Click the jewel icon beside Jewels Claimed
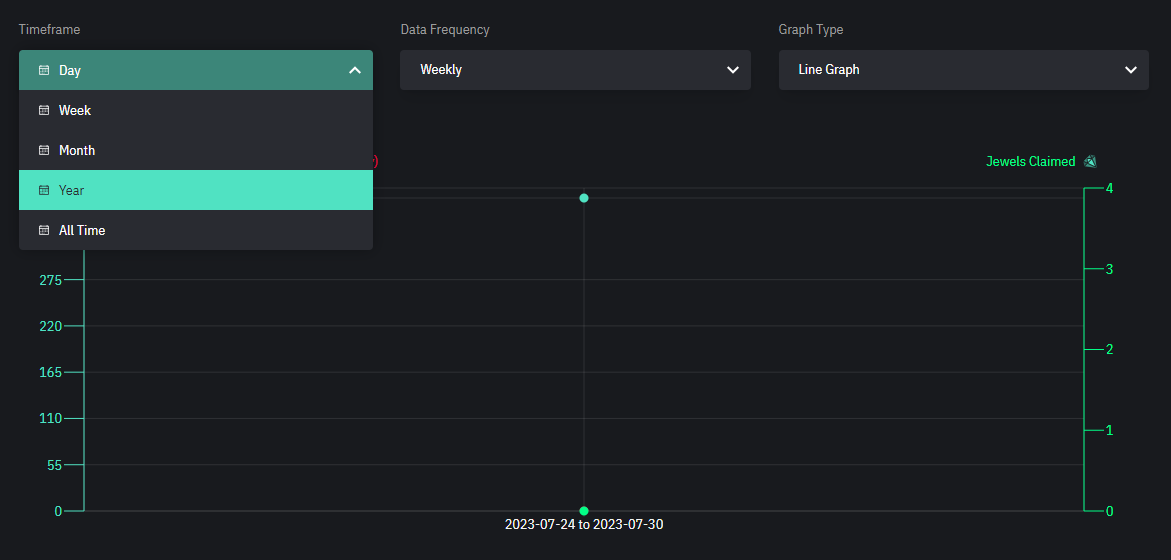The height and width of the screenshot is (560, 1171). tap(1090, 161)
